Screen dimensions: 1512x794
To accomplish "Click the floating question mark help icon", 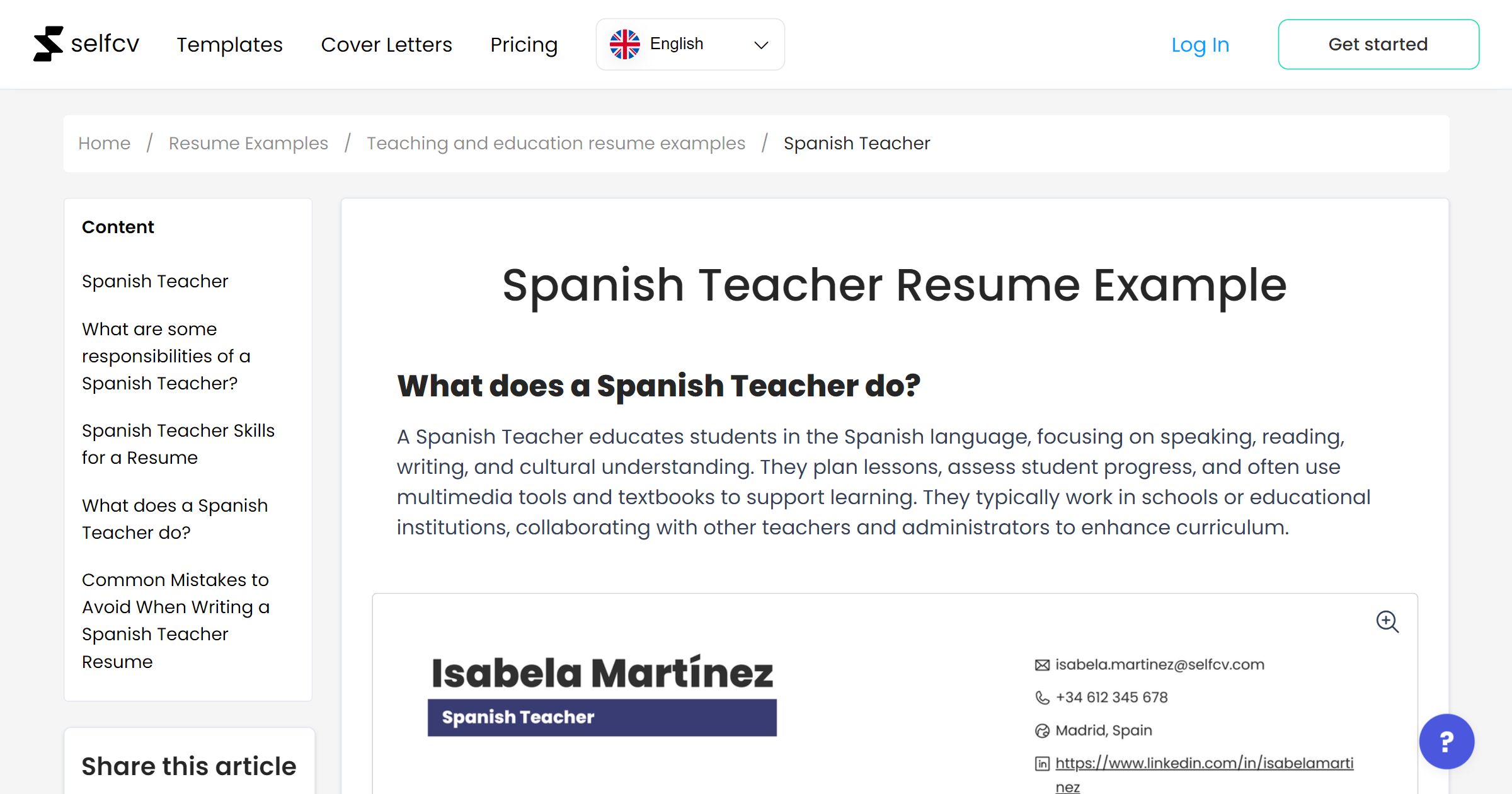I will [1447, 742].
